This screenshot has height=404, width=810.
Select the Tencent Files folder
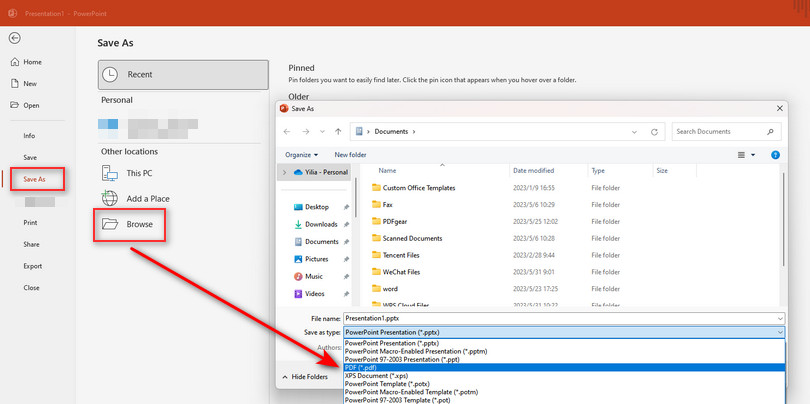396,255
